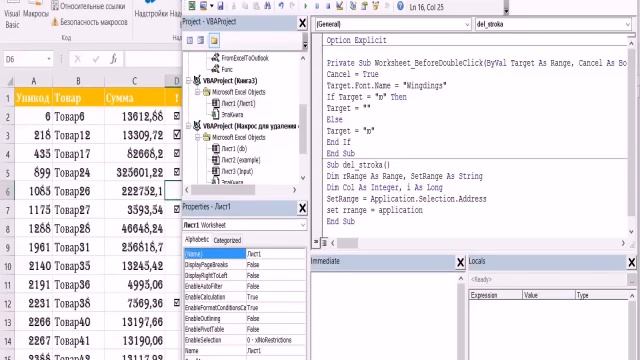Toggle the checkmark in Товар12 row
Viewport: 640px width, 360px height.
177,134
